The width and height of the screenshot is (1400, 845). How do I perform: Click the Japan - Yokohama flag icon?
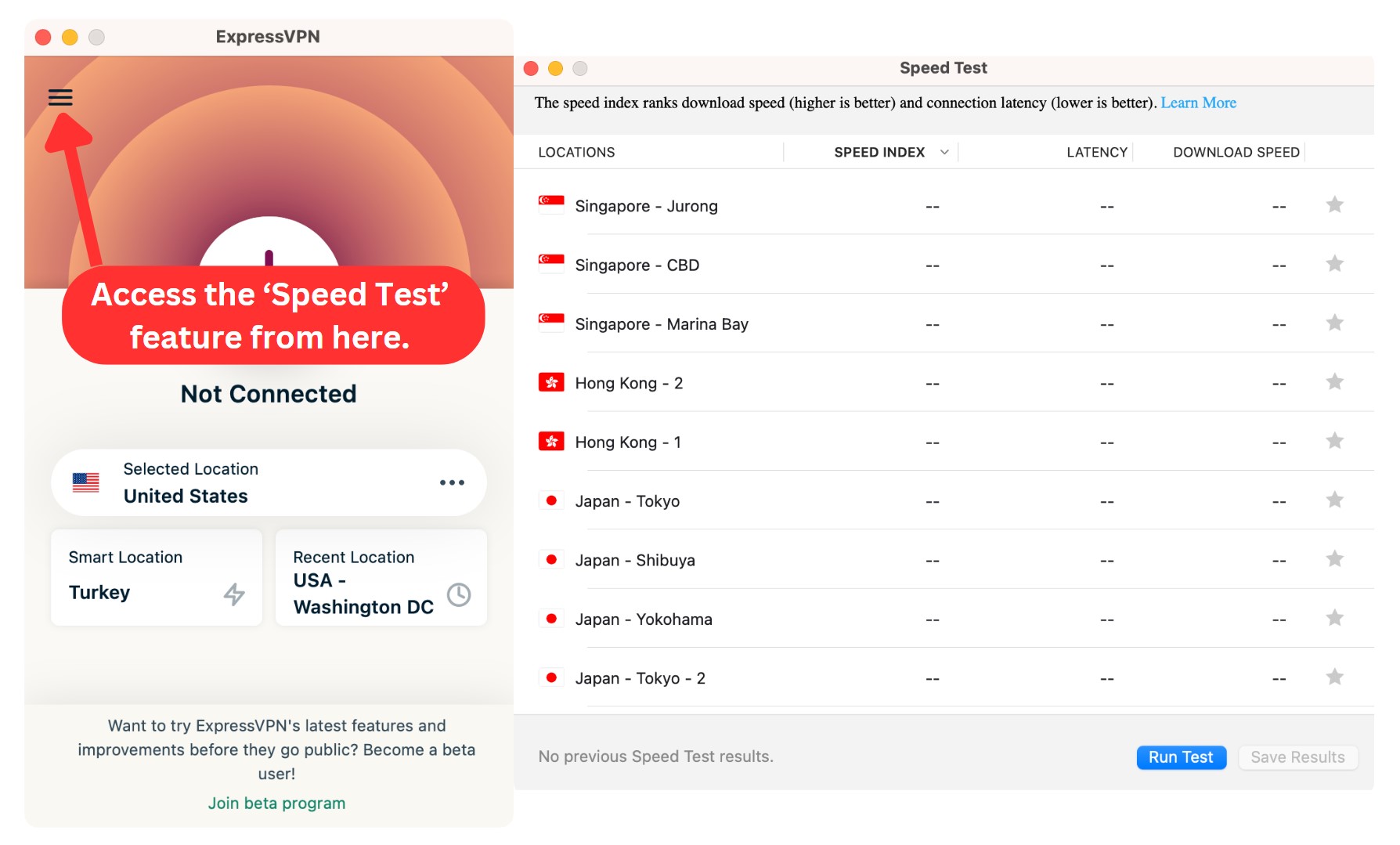point(551,618)
